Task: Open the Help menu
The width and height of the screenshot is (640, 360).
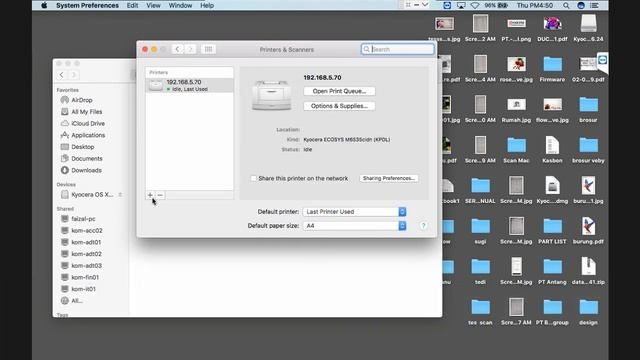Action: click(x=207, y=5)
